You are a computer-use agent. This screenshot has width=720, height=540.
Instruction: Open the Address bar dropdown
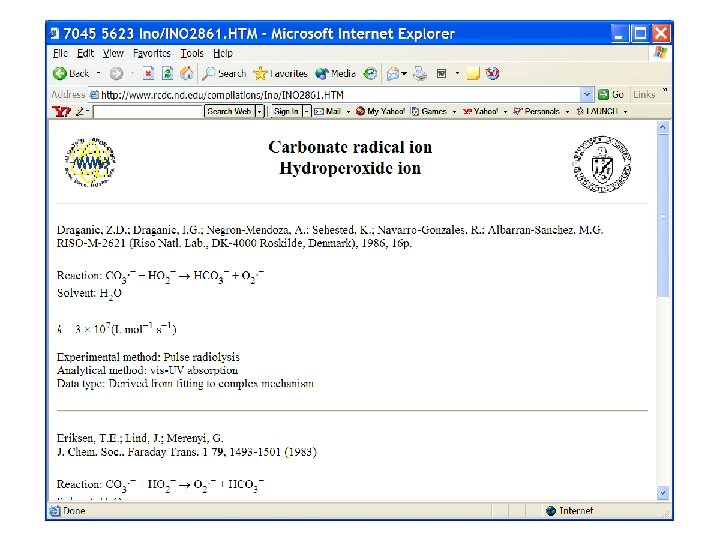(x=586, y=95)
